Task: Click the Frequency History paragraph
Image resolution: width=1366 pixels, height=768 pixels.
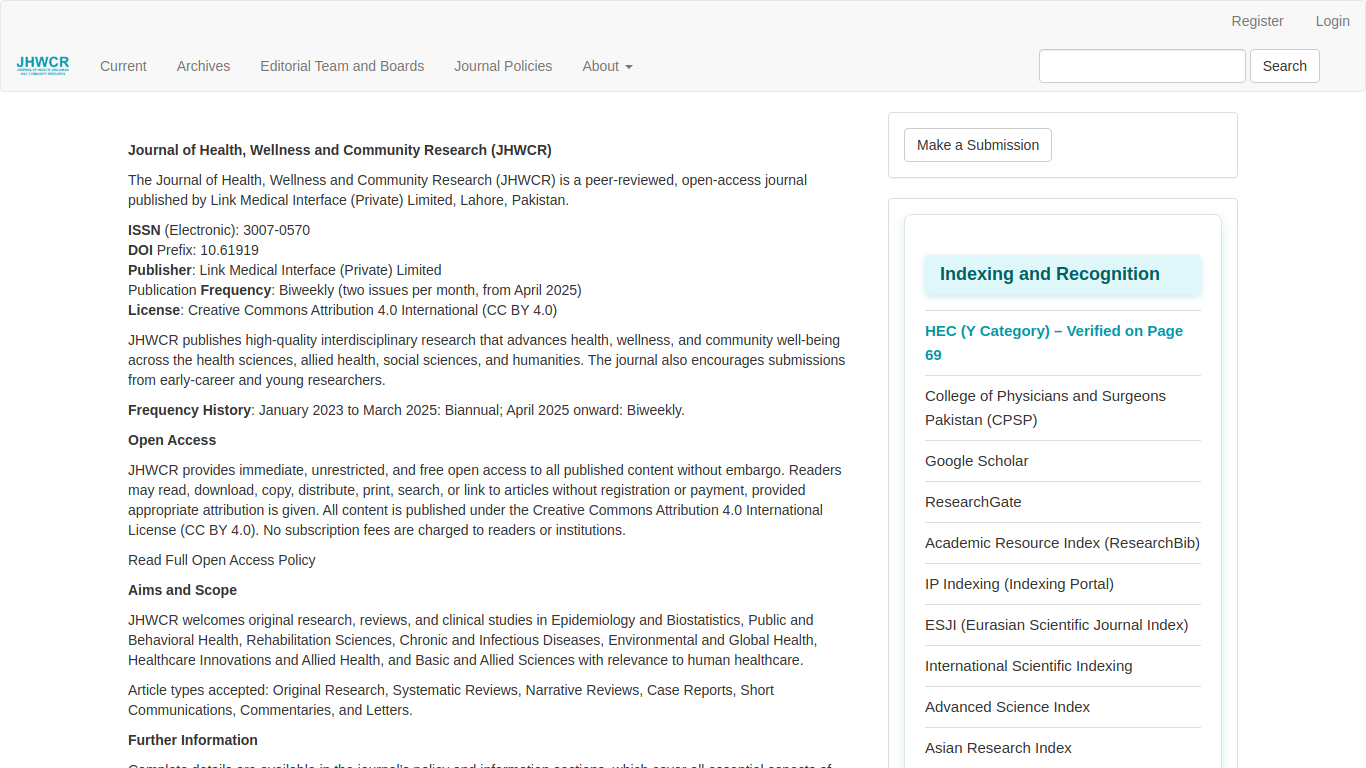Action: coord(406,410)
